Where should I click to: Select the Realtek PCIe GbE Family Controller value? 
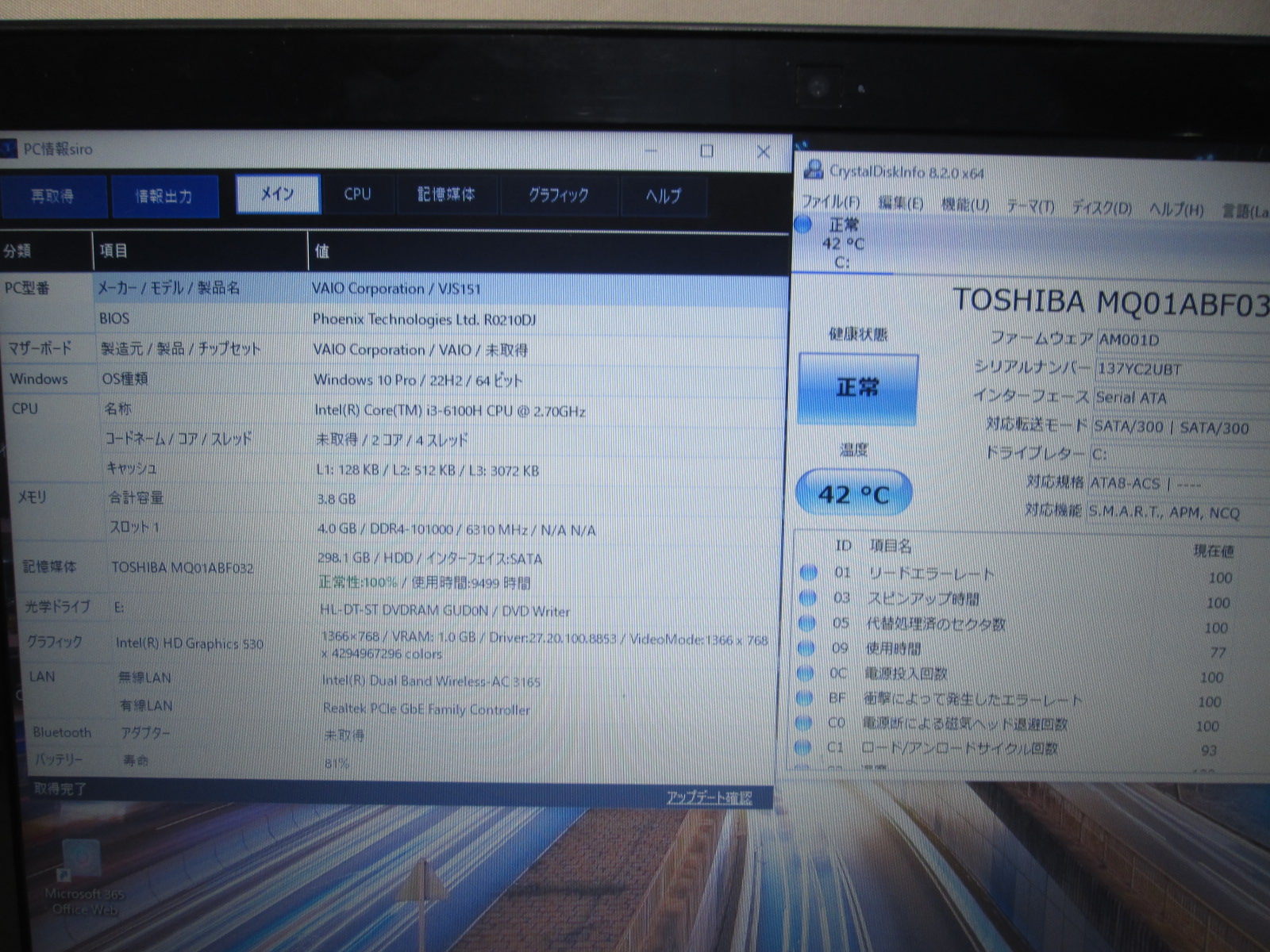[x=426, y=709]
